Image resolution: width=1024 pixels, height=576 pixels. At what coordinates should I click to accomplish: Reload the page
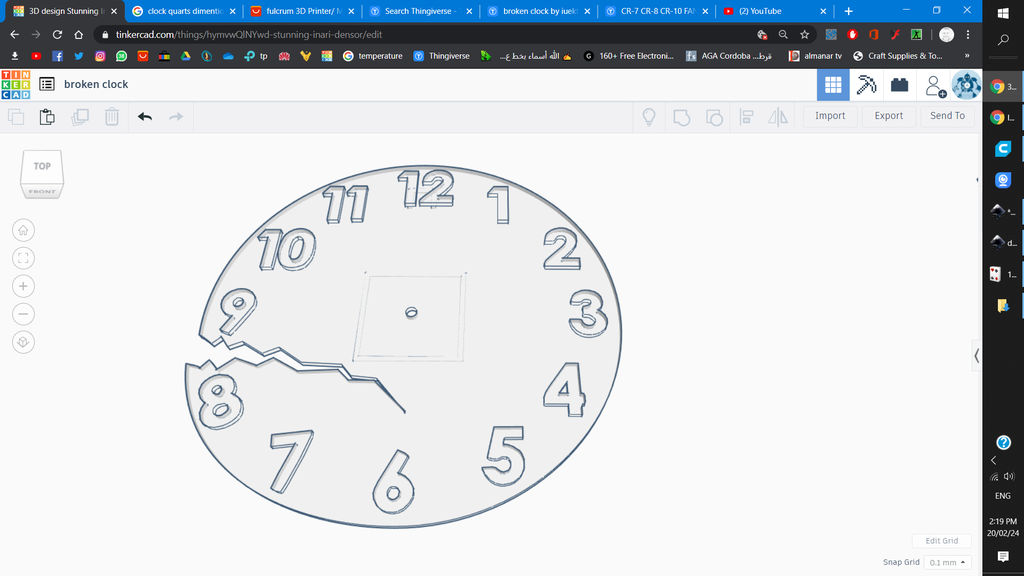(x=57, y=35)
